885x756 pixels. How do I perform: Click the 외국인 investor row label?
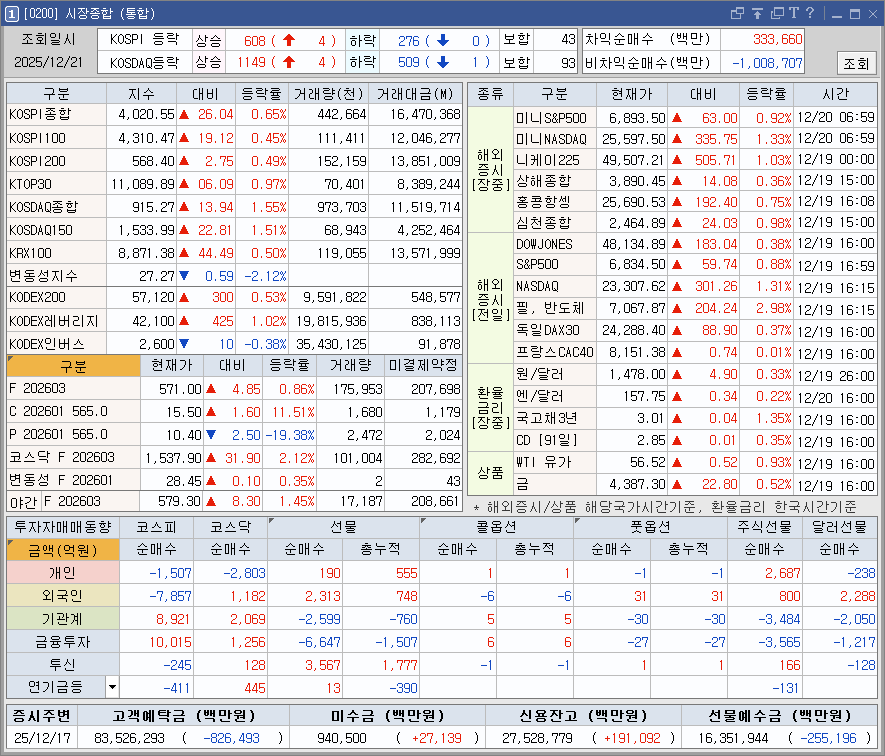click(63, 596)
